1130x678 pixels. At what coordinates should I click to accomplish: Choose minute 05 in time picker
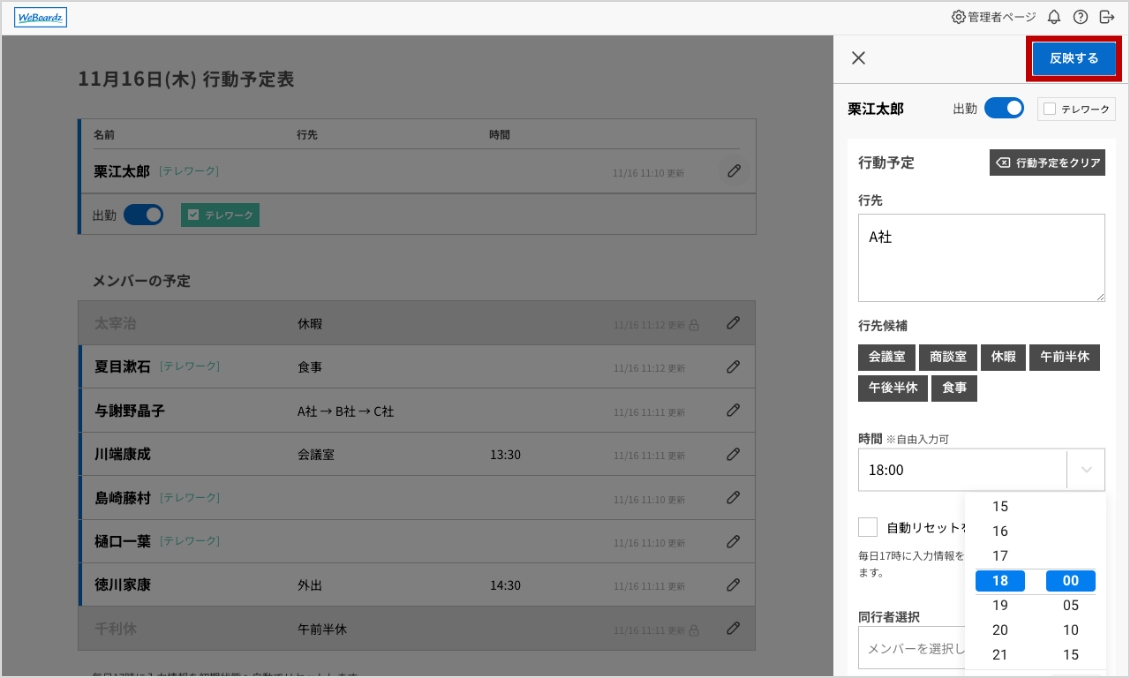pos(1071,605)
